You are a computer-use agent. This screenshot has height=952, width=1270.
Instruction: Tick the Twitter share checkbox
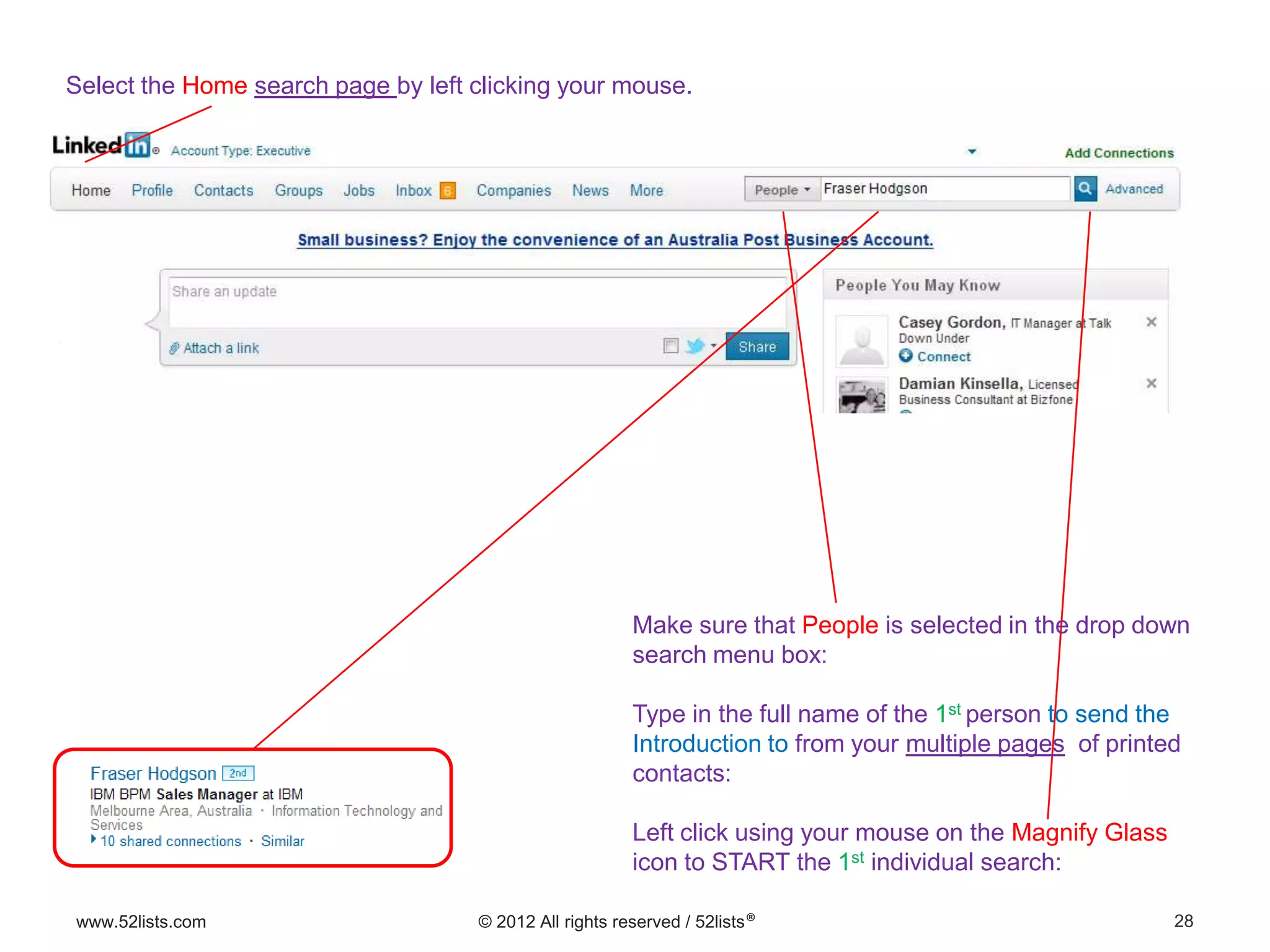click(670, 346)
